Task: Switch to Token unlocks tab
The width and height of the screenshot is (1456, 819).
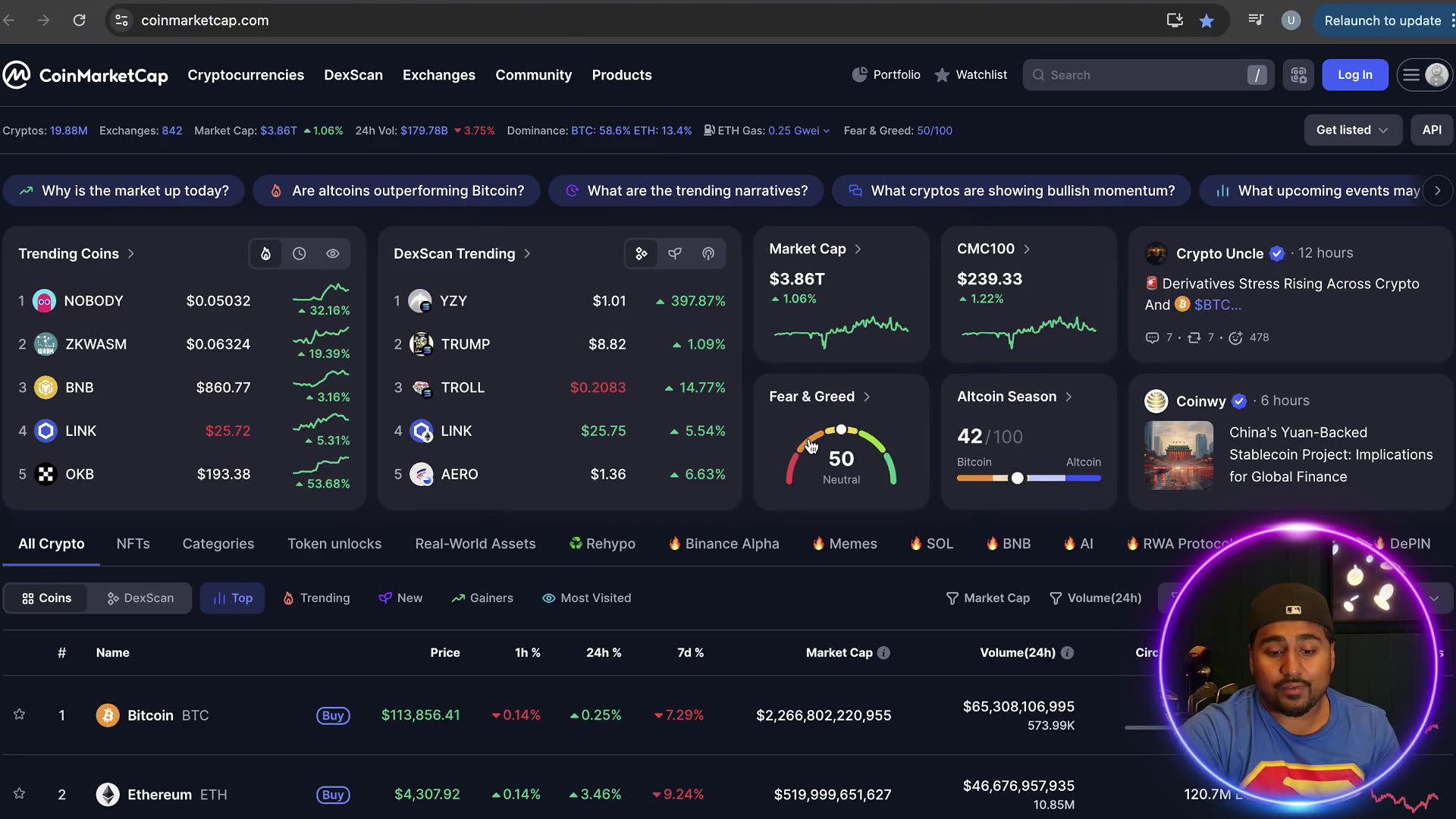Action: click(x=334, y=544)
